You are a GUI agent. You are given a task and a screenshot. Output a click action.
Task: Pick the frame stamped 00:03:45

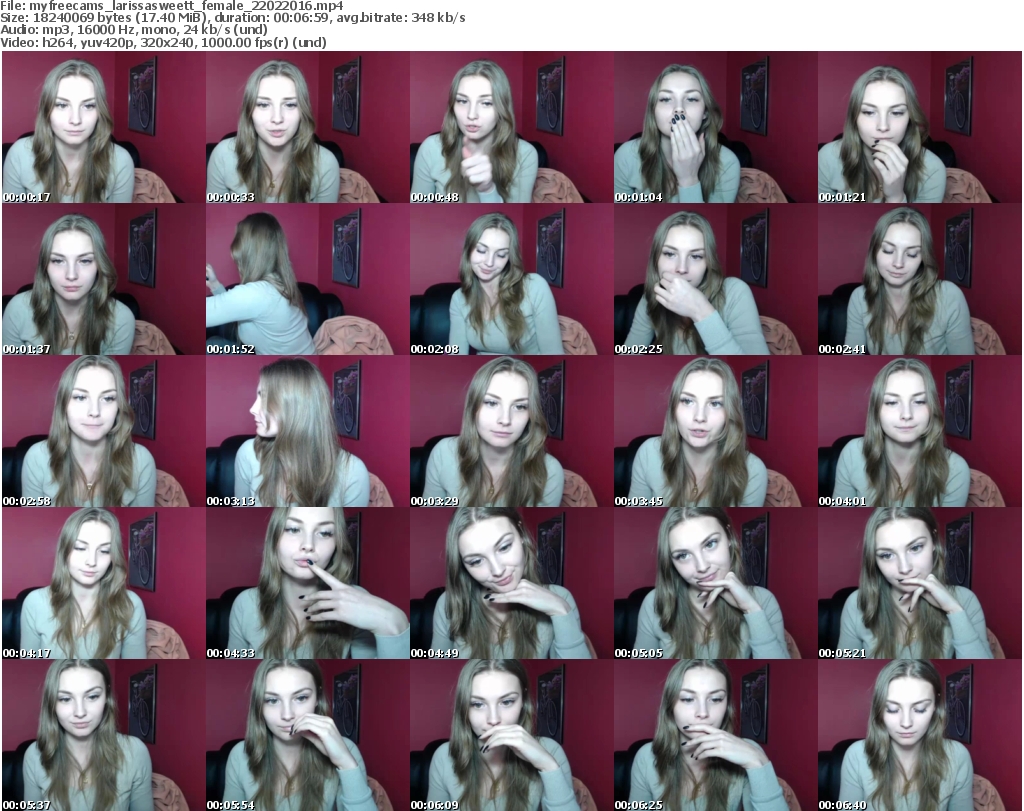click(x=715, y=432)
